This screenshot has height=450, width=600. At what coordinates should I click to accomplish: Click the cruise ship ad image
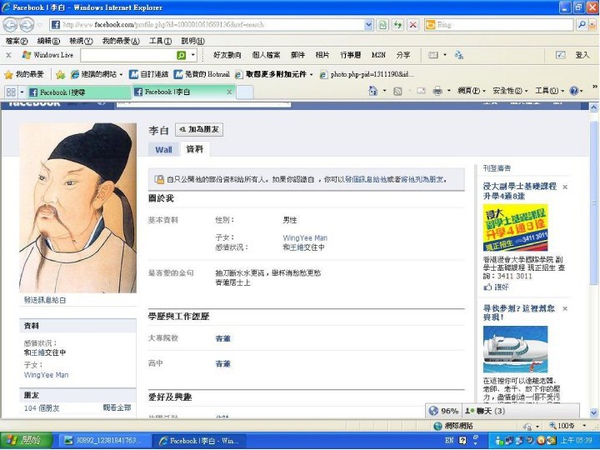[x=515, y=349]
